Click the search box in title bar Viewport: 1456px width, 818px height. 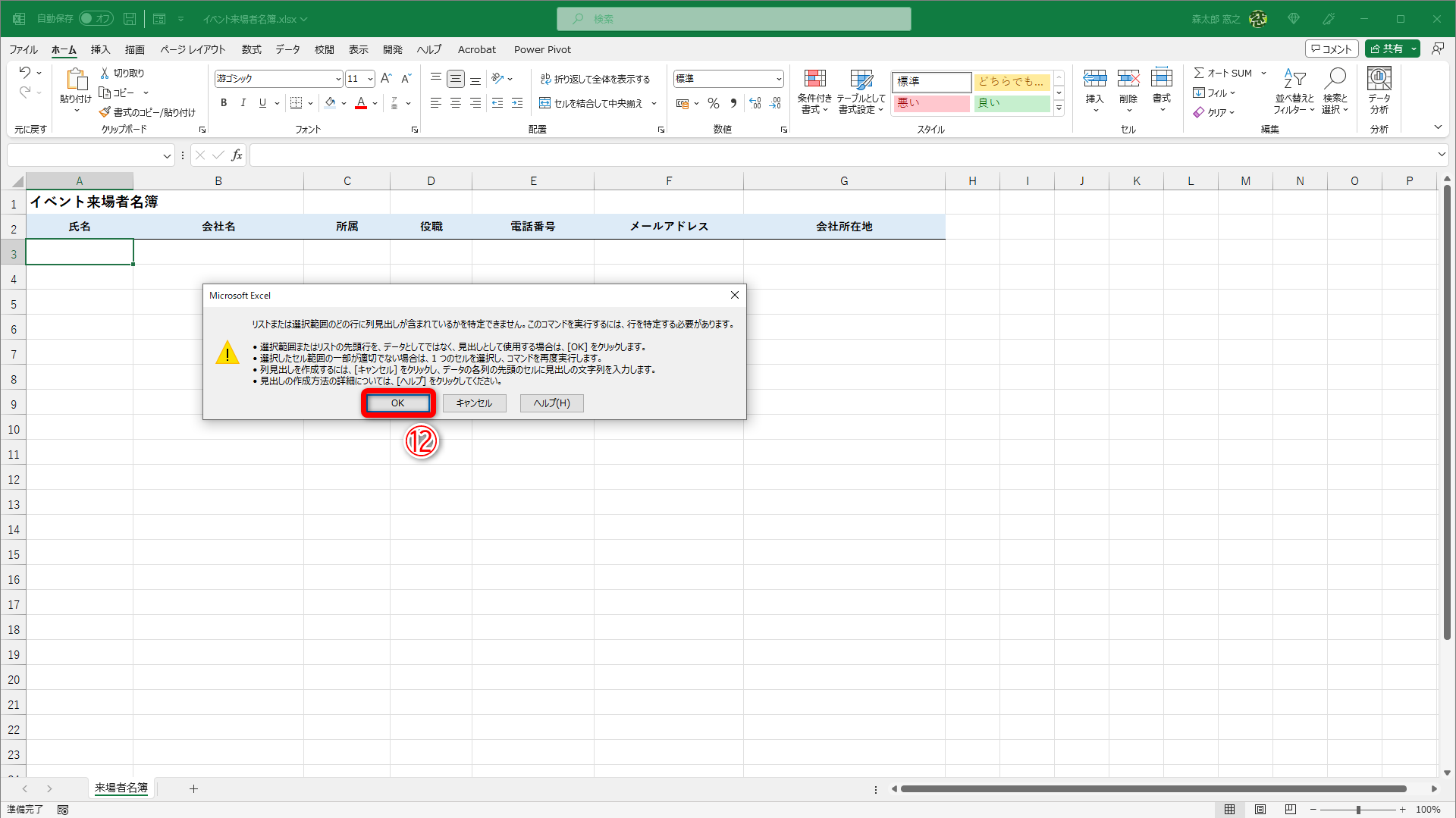click(x=734, y=19)
